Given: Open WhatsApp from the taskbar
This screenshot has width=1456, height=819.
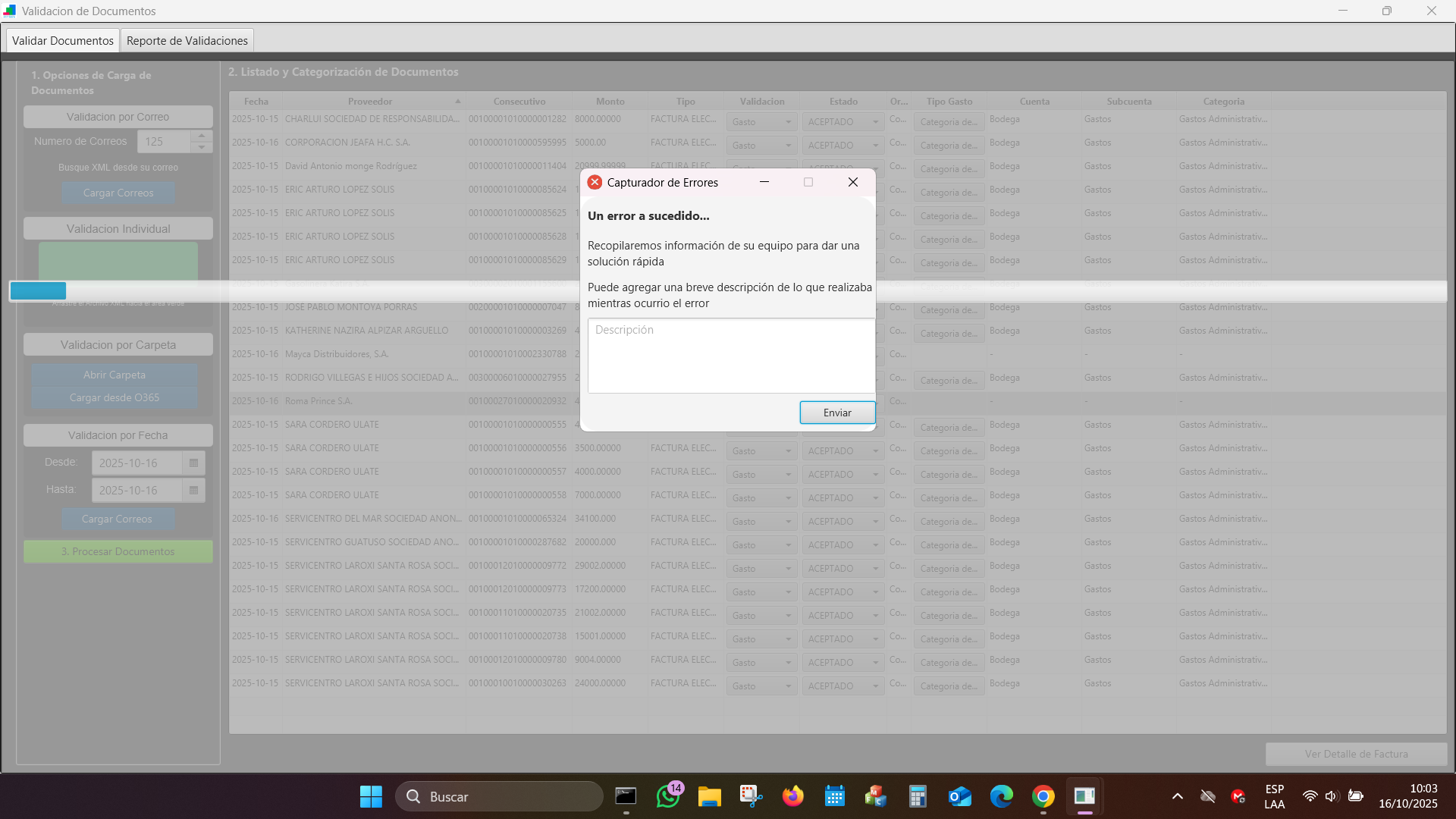Looking at the screenshot, I should 667,796.
